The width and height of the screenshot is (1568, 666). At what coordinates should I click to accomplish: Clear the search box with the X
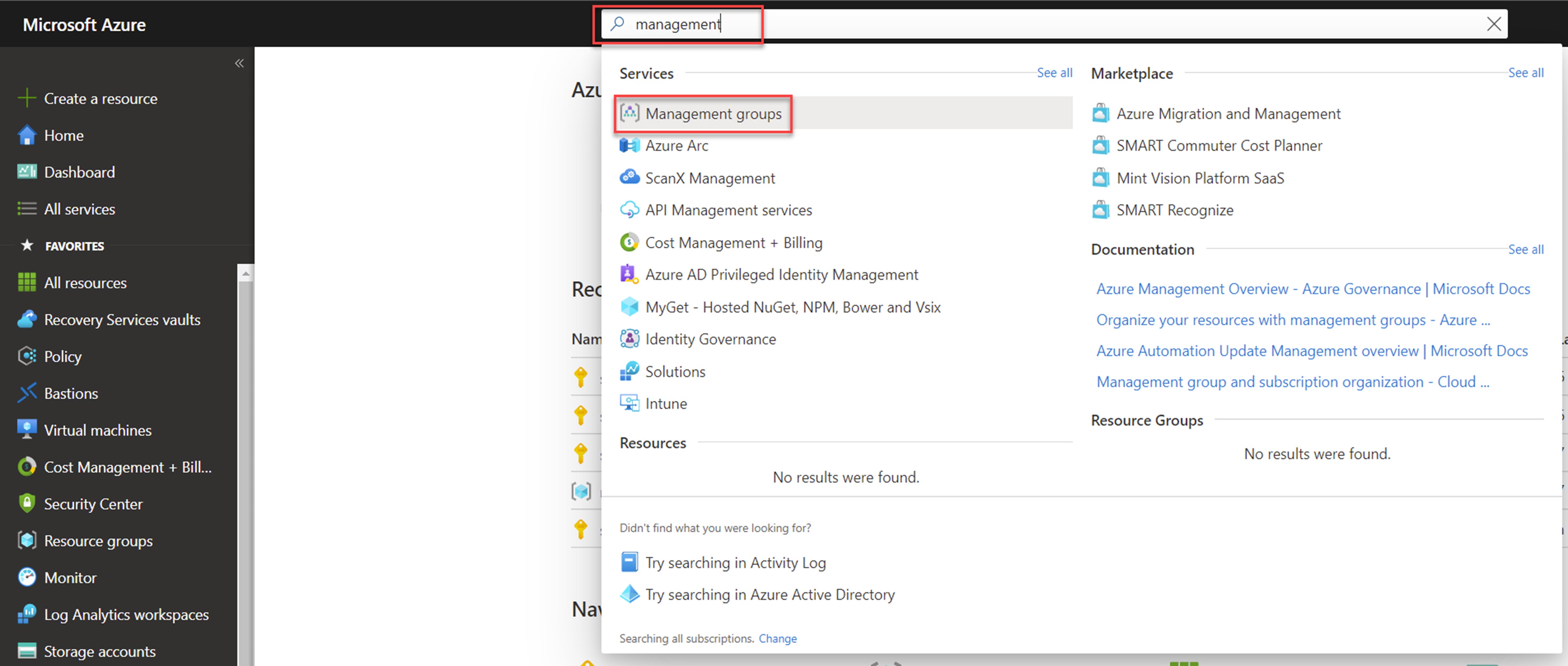1494,24
